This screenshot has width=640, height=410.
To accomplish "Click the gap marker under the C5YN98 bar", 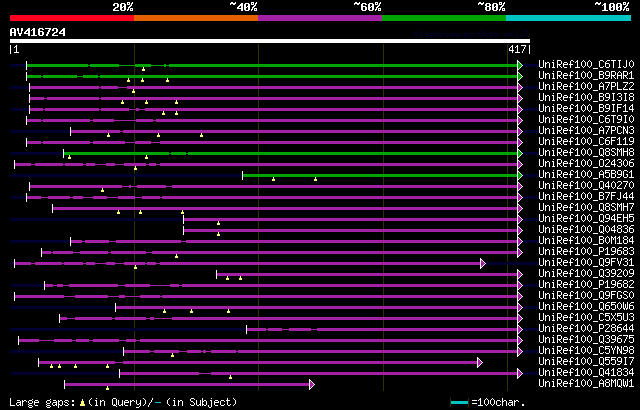I will click(172, 356).
